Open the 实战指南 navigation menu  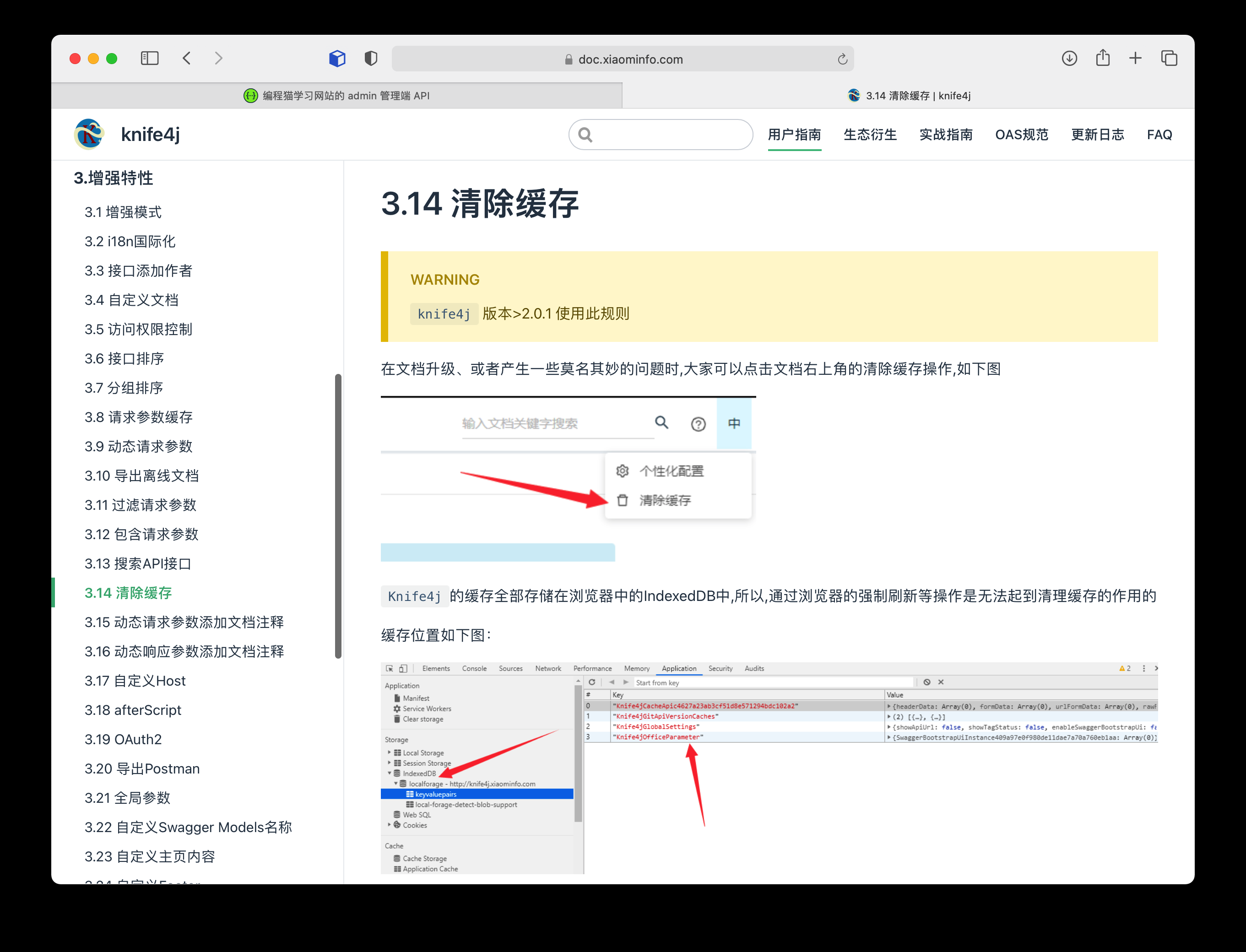[x=946, y=135]
